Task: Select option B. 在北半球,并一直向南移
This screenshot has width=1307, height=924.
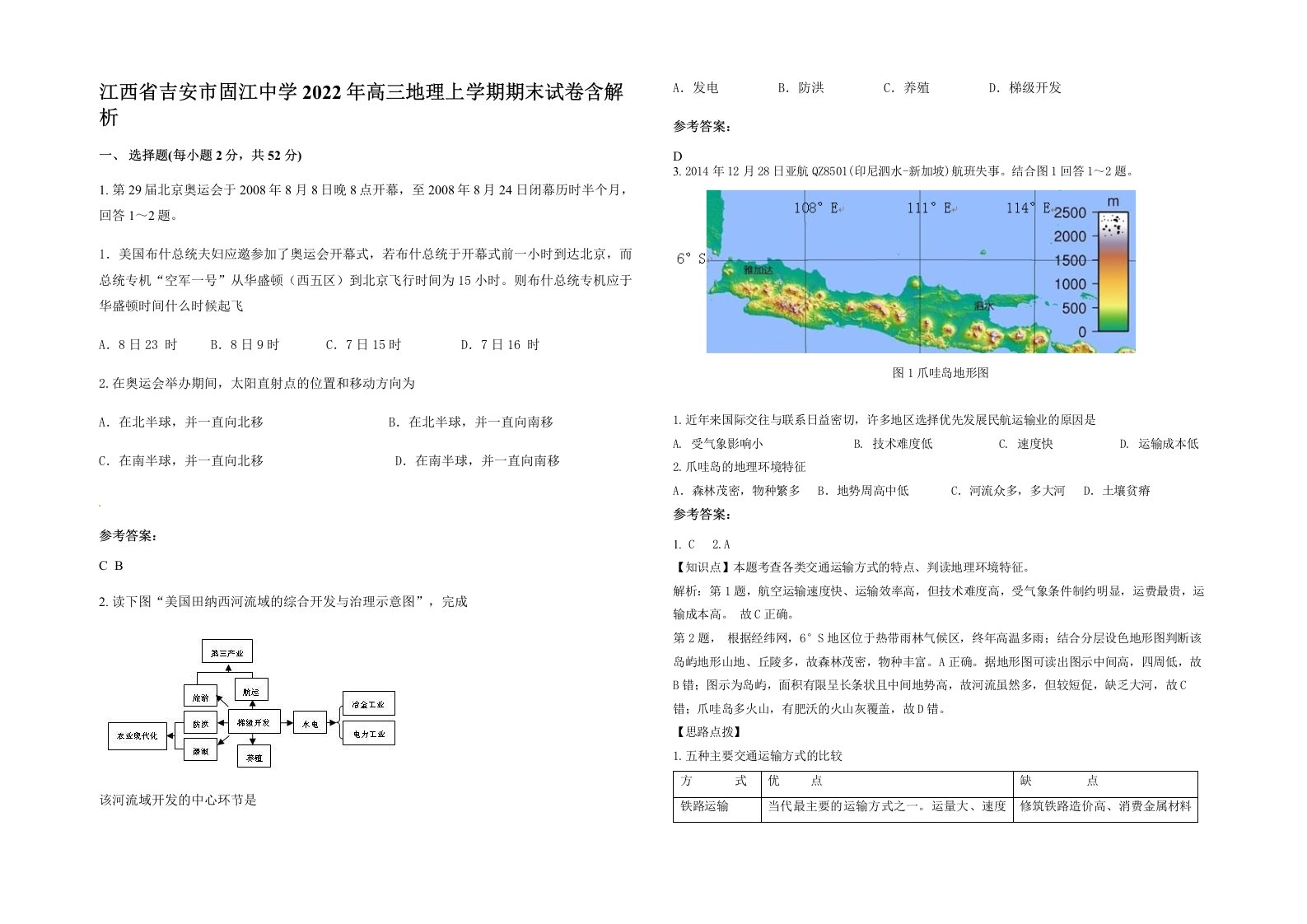Action: pos(471,422)
